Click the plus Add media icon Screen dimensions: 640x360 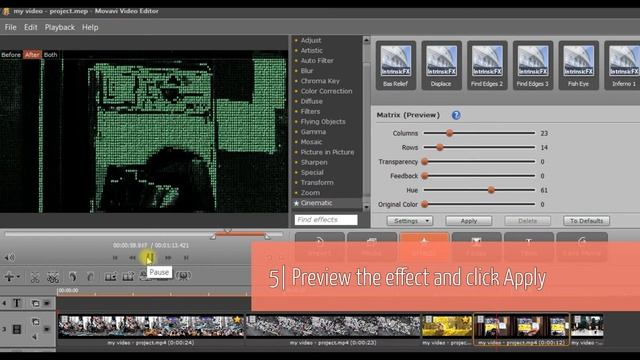pos(9,277)
